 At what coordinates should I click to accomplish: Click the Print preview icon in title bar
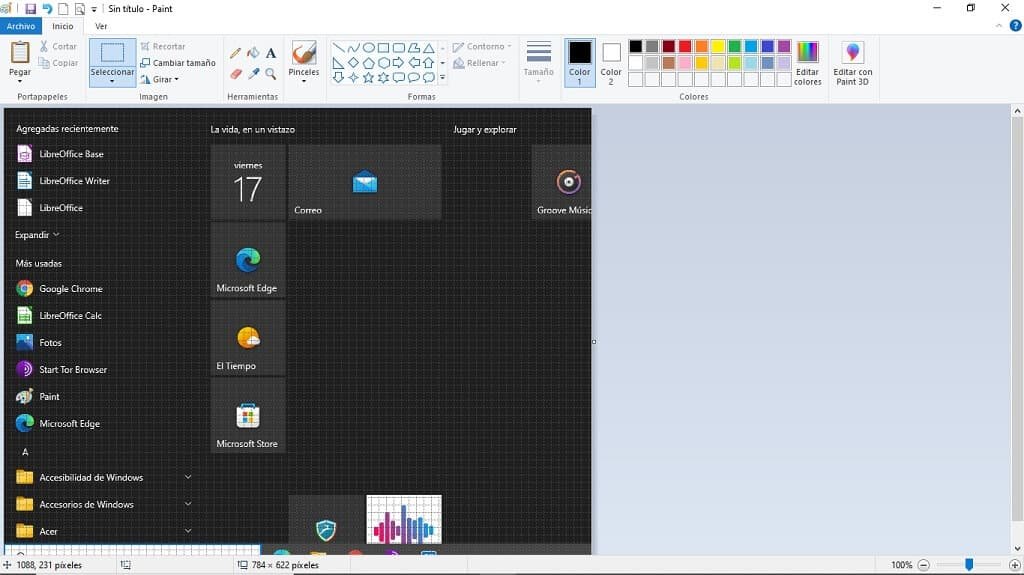tap(80, 9)
